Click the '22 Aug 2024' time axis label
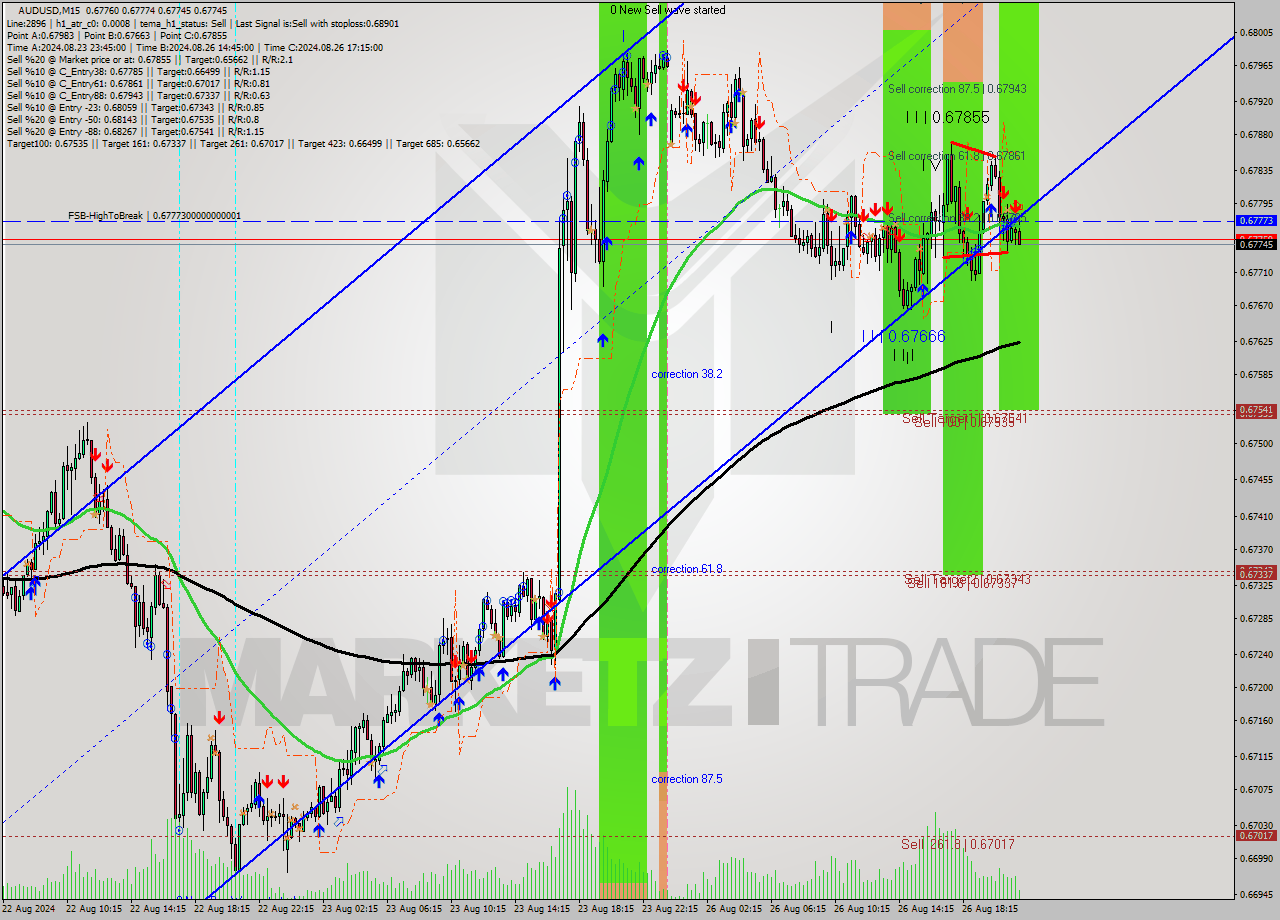Viewport: 1280px width, 920px height. pos(29,910)
